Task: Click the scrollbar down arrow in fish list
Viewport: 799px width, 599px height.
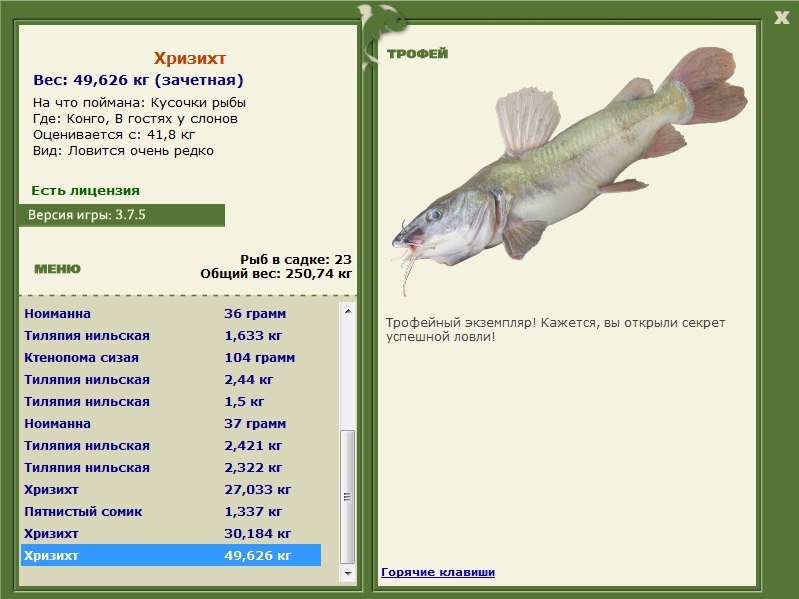Action: click(348, 574)
